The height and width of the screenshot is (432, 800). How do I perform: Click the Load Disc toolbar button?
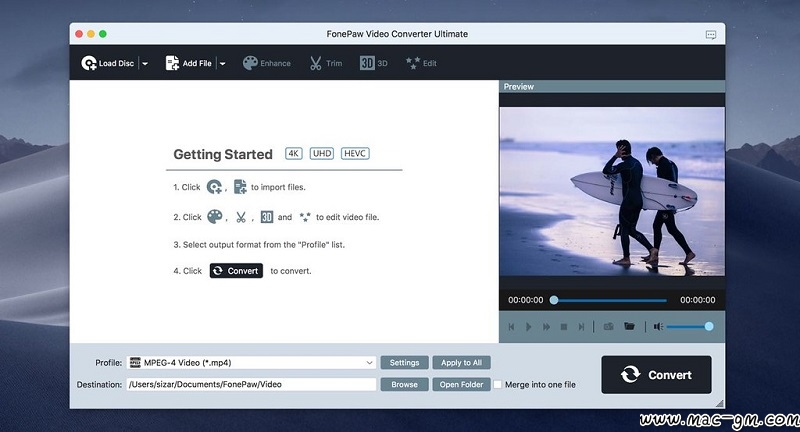pos(108,63)
